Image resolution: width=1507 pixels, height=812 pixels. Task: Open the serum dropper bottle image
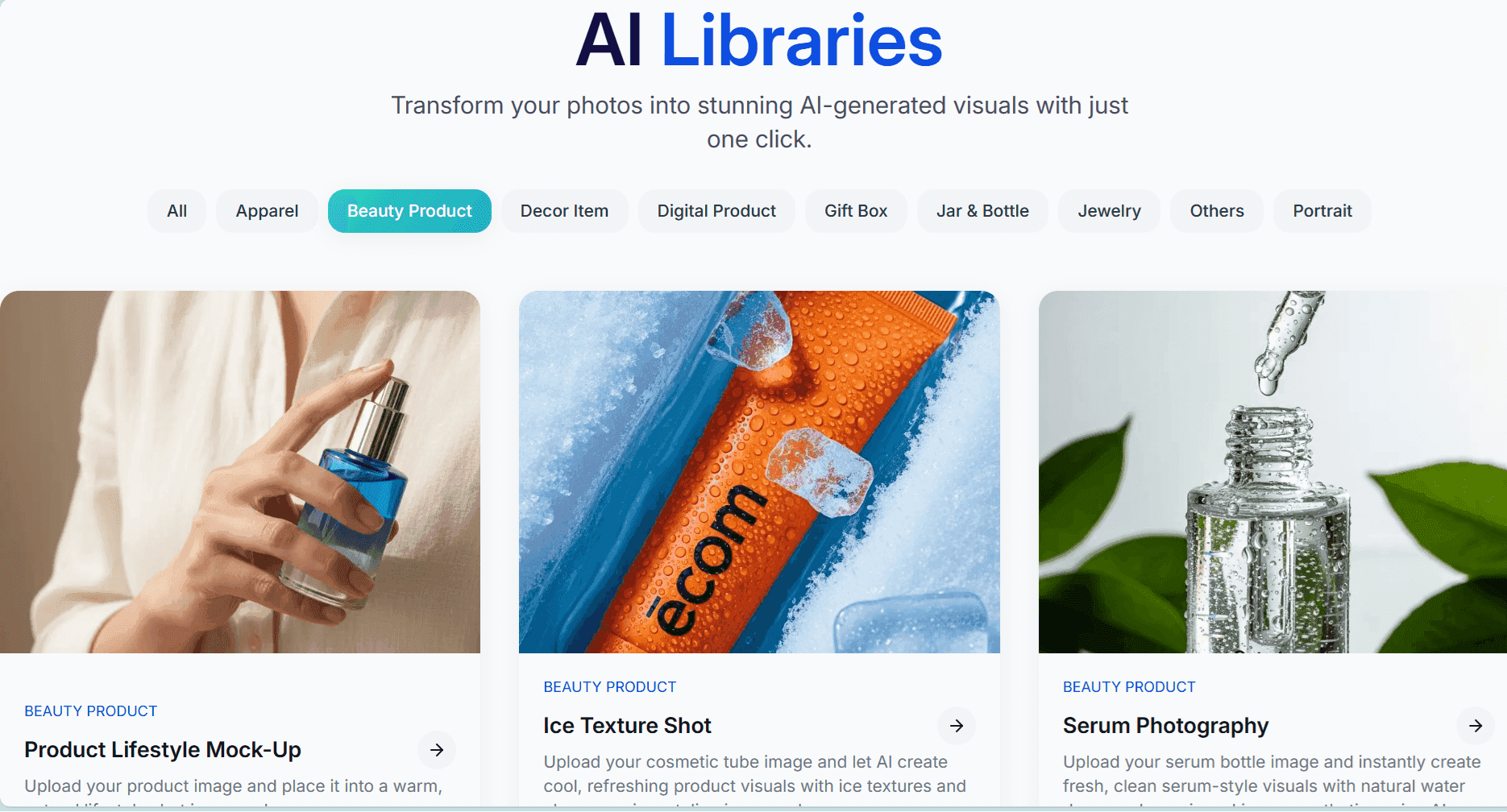coord(1272,472)
